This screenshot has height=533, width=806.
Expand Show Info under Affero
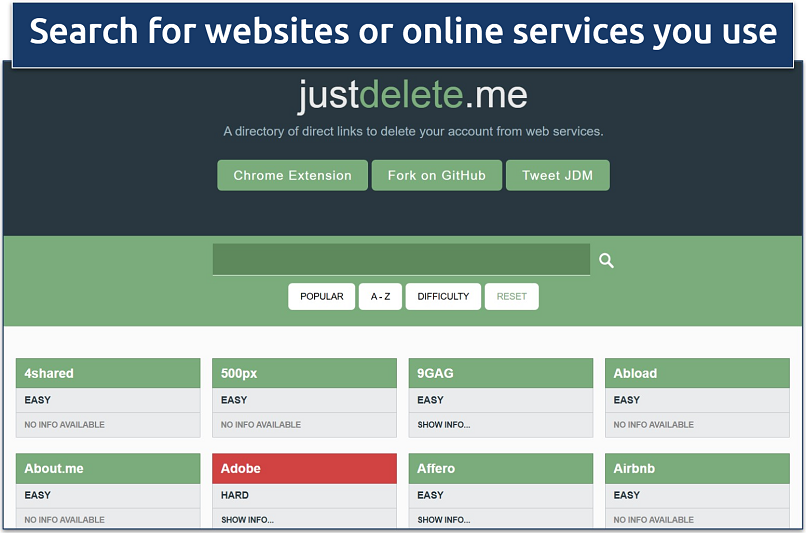point(444,520)
